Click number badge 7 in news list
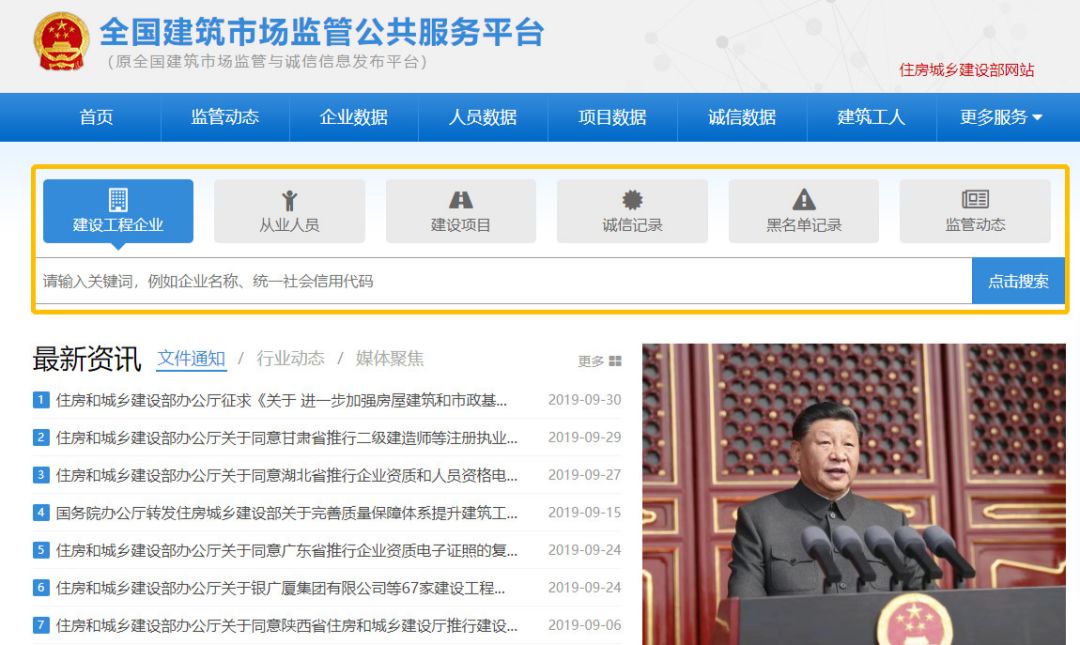The height and width of the screenshot is (645, 1080). [x=41, y=625]
